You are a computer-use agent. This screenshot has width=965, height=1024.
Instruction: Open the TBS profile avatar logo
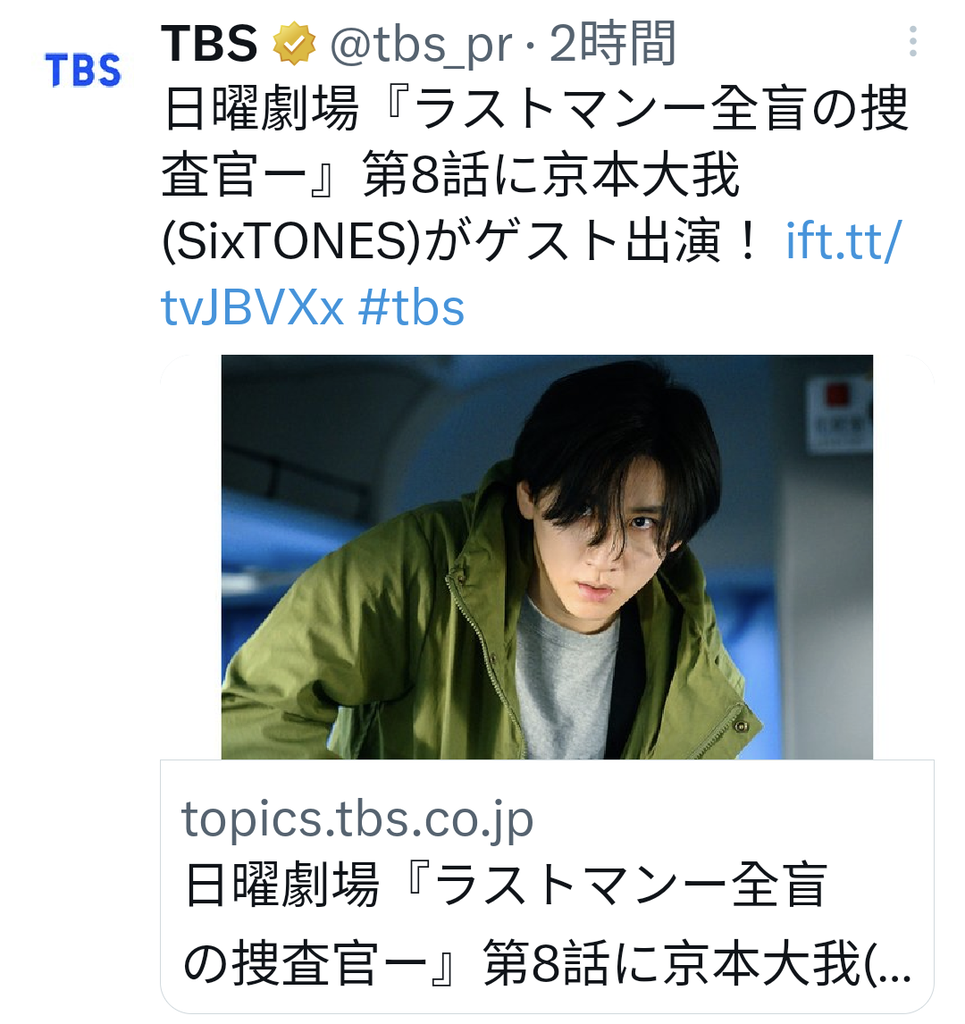point(83,71)
